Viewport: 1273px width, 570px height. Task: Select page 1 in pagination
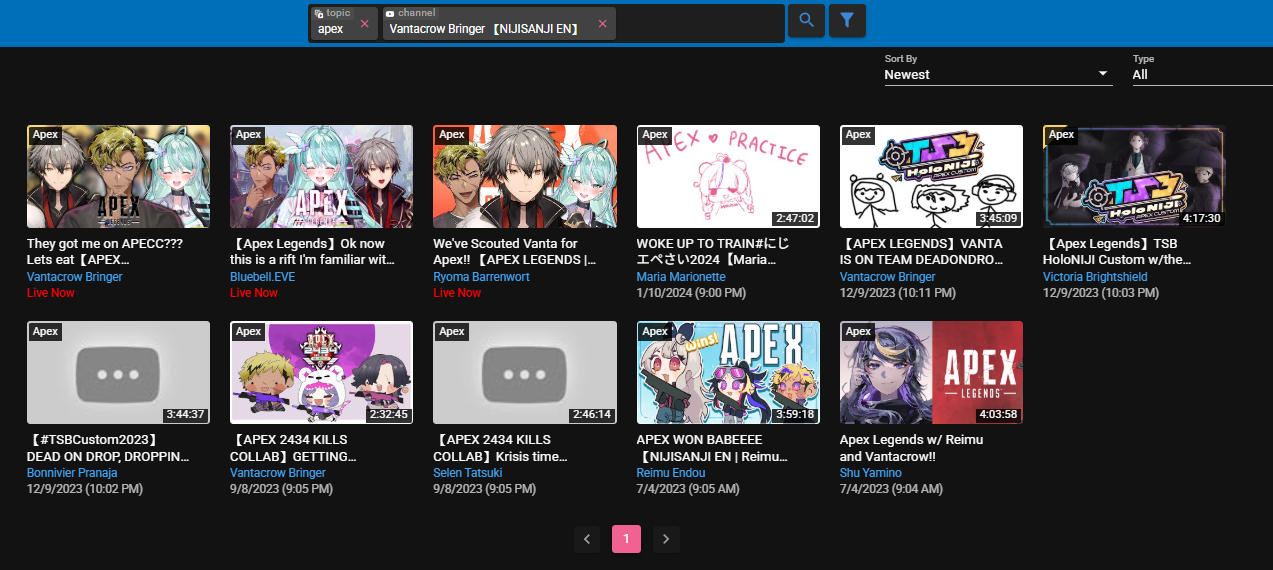point(626,540)
